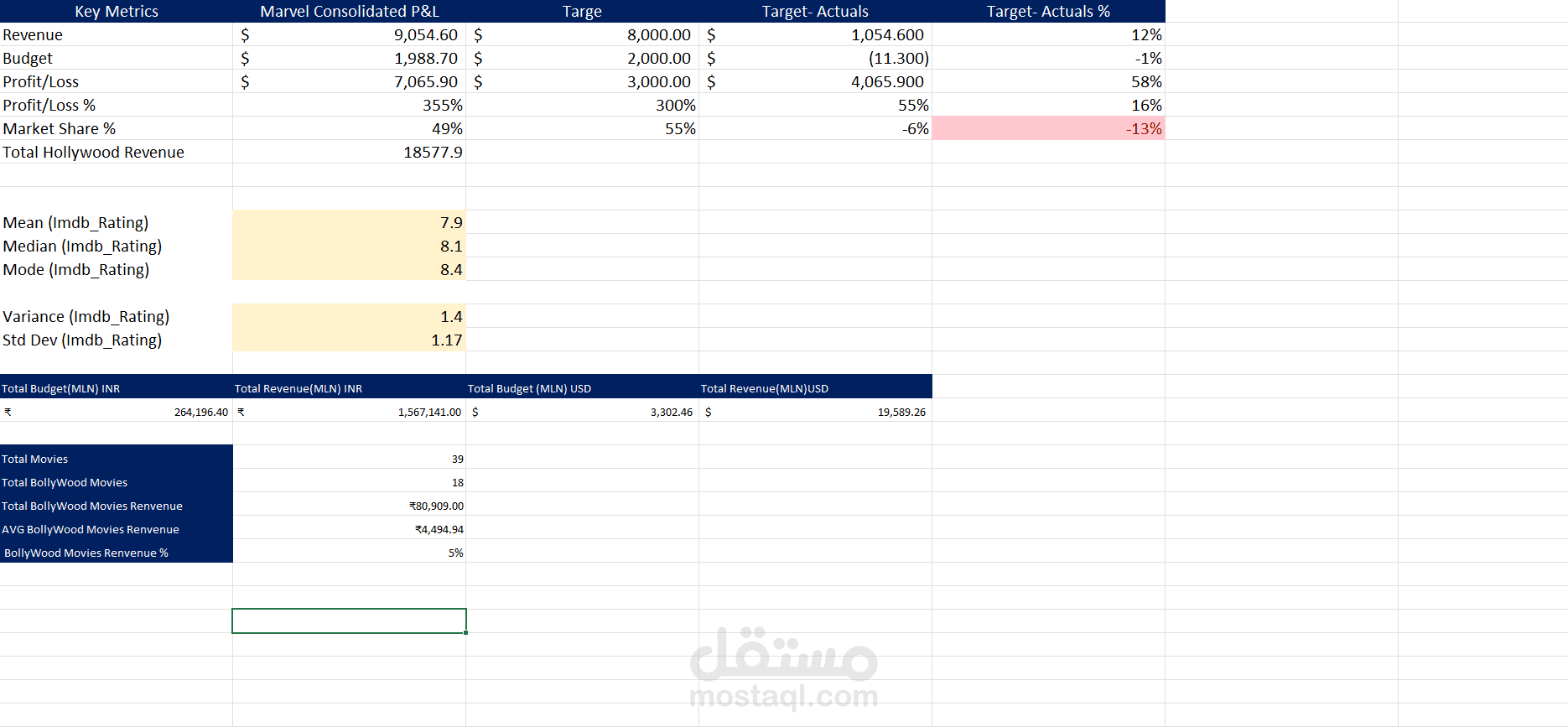The image size is (1568, 727).
Task: Select the Target- Actuals % header cell
Action: pos(1048,11)
